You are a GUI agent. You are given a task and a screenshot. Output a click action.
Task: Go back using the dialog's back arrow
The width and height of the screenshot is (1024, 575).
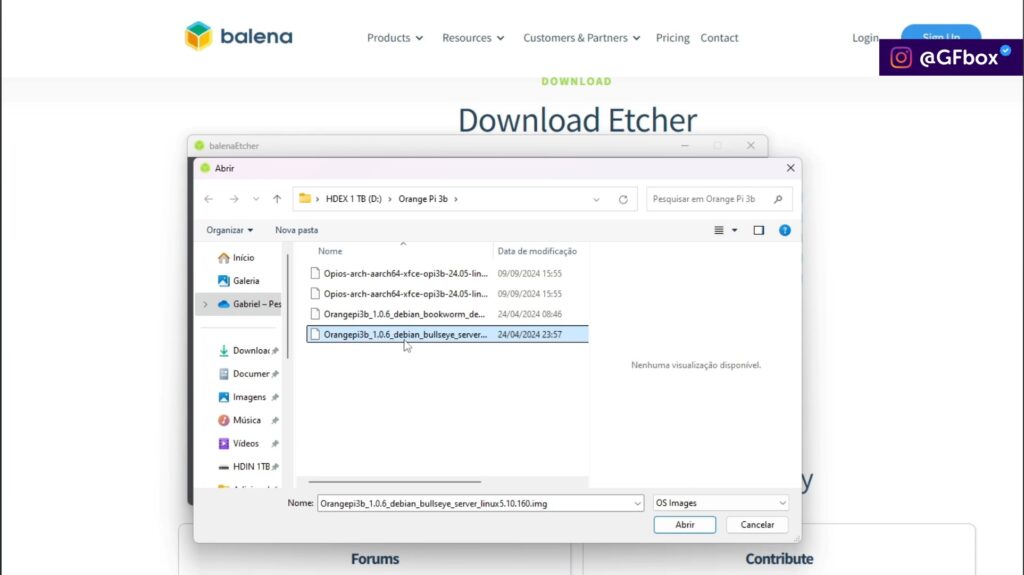point(208,199)
